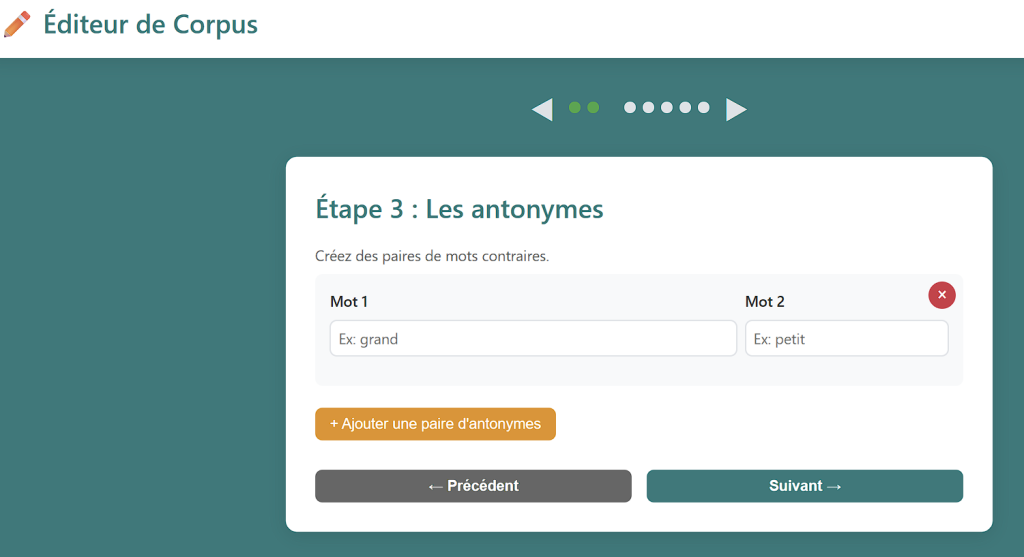Click the right triangle step arrow
The width and height of the screenshot is (1024, 557).
pyautogui.click(x=736, y=109)
